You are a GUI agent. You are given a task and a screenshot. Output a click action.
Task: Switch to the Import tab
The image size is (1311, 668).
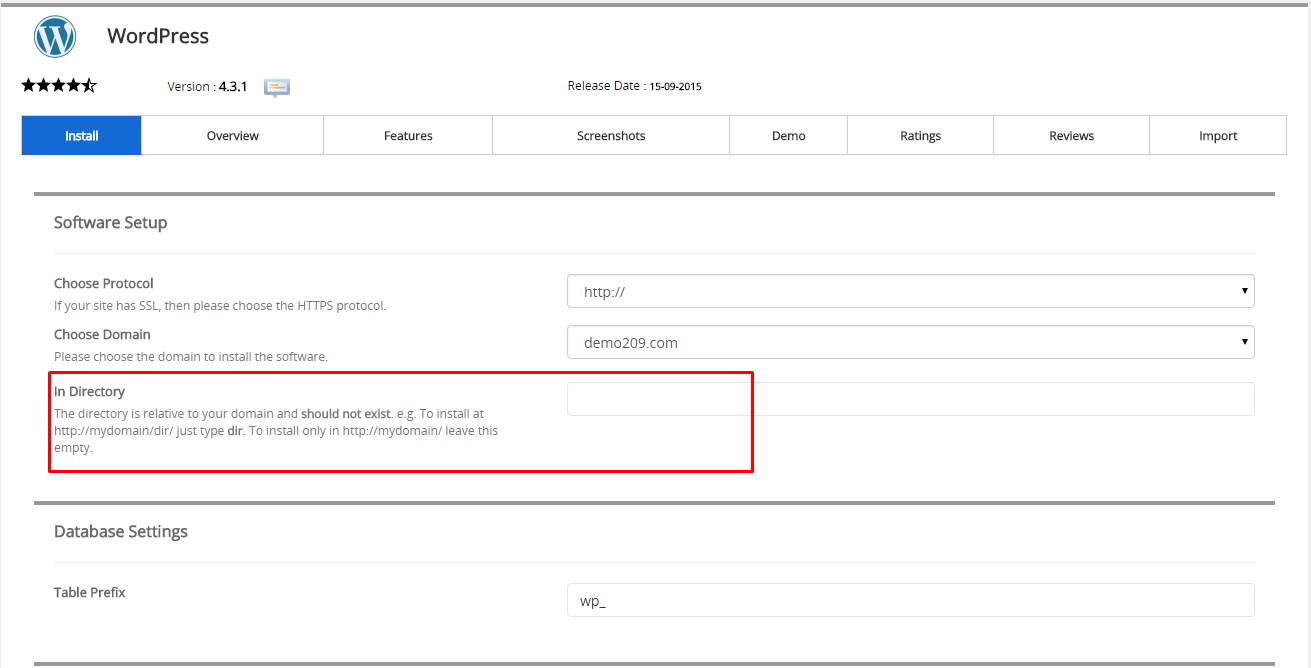1218,136
